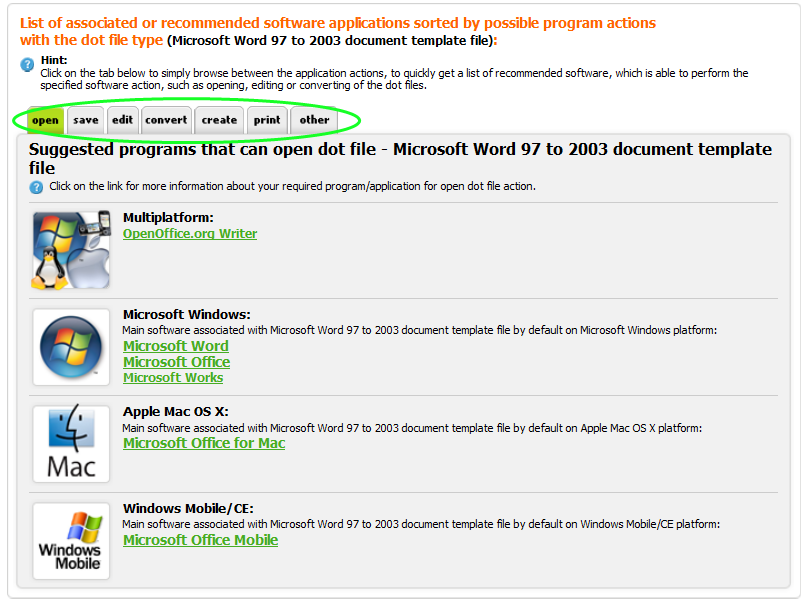The image size is (805, 601).
Task: Open the other tab
Action: tap(314, 120)
